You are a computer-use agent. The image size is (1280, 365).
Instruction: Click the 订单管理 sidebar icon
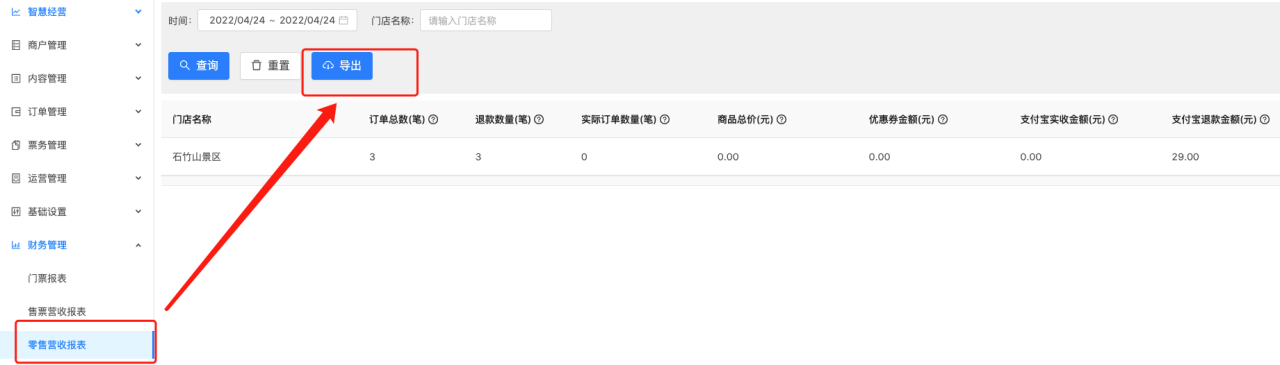[15, 111]
